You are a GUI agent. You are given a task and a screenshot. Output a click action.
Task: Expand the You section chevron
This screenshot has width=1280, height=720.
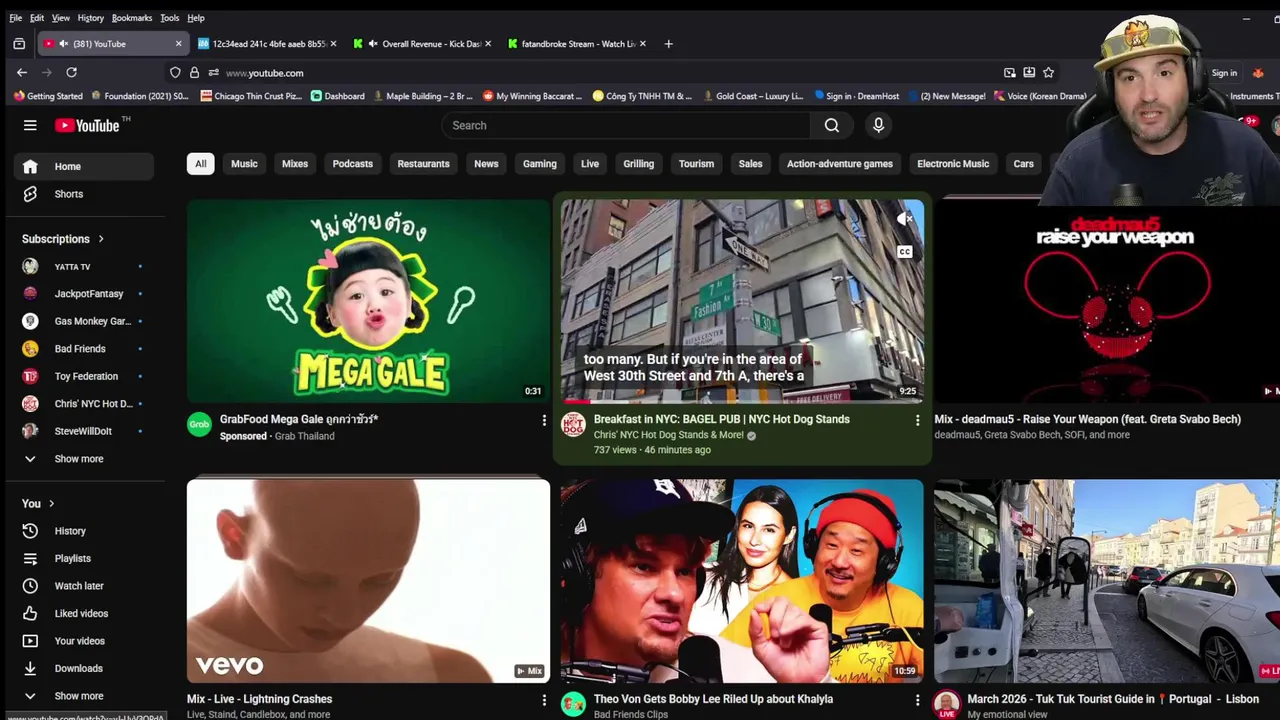(51, 504)
